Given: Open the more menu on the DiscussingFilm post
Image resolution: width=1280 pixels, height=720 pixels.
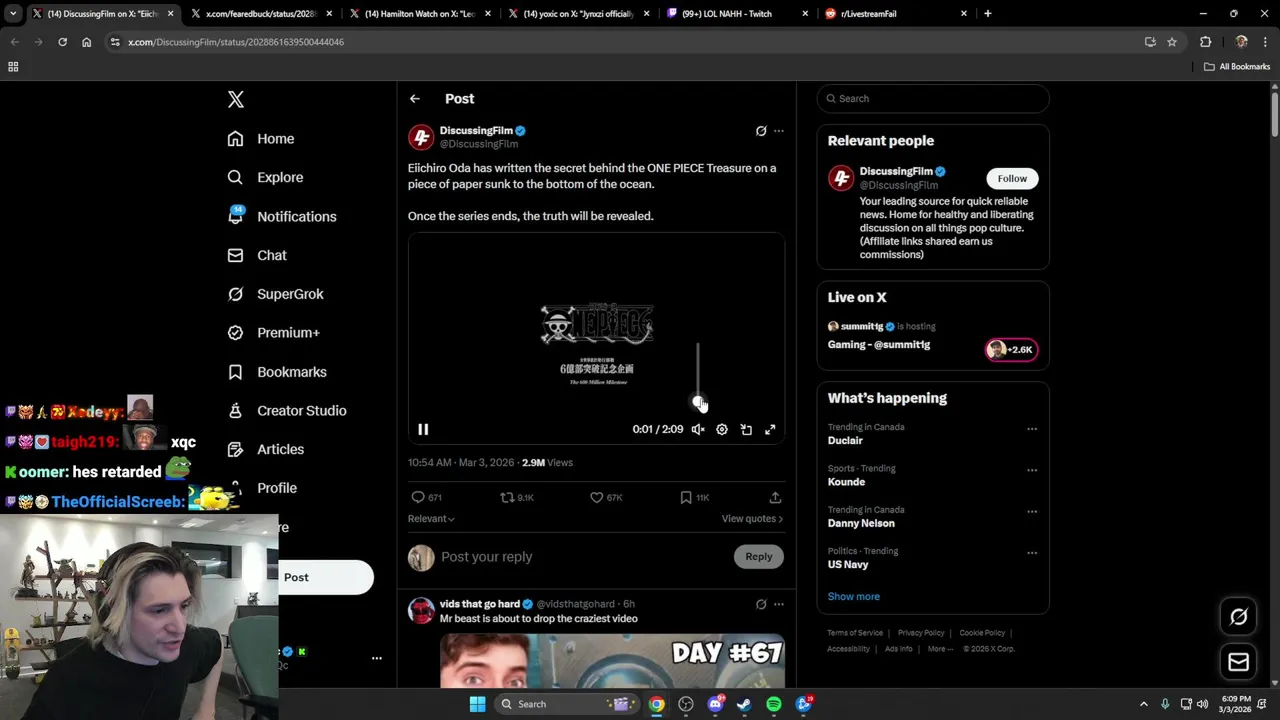Looking at the screenshot, I should 779,131.
